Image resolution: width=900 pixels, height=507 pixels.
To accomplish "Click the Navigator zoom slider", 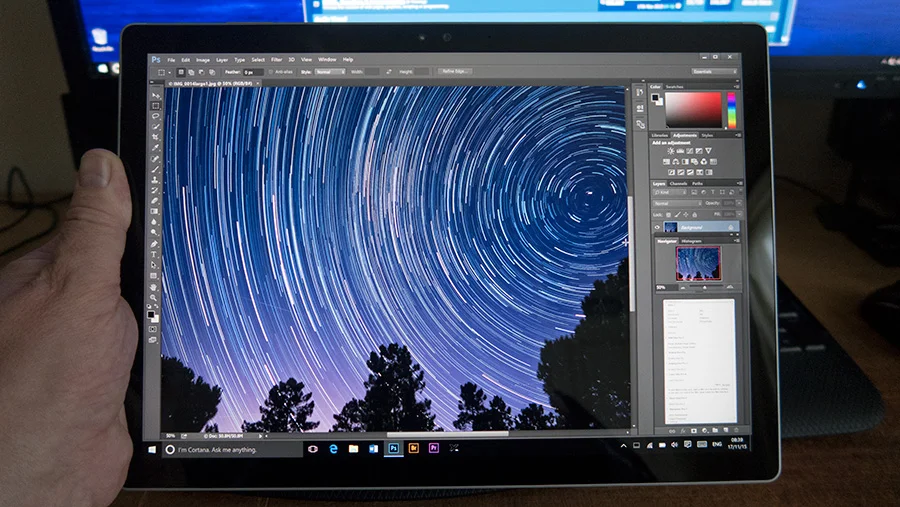I will 707,286.
